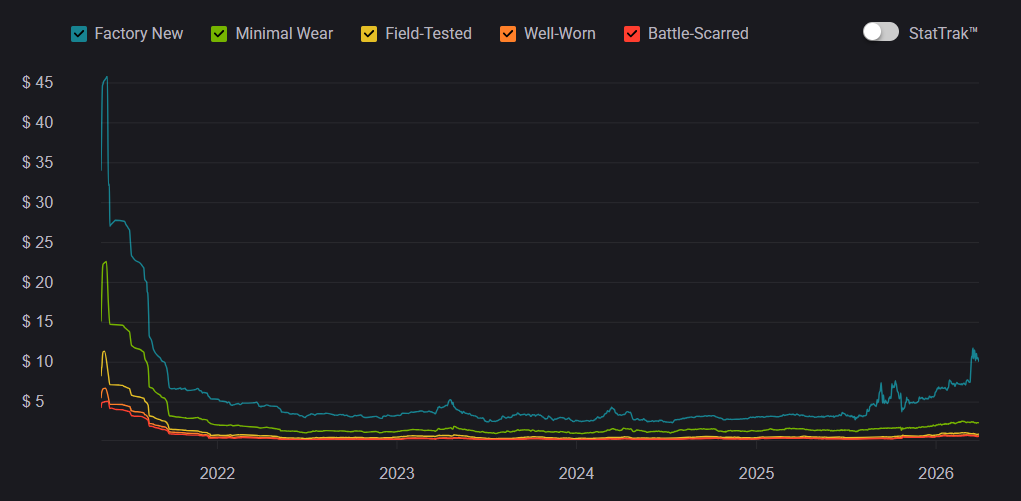This screenshot has width=1021, height=501.
Task: Click the Factory New peak near $45
Action: pos(106,78)
